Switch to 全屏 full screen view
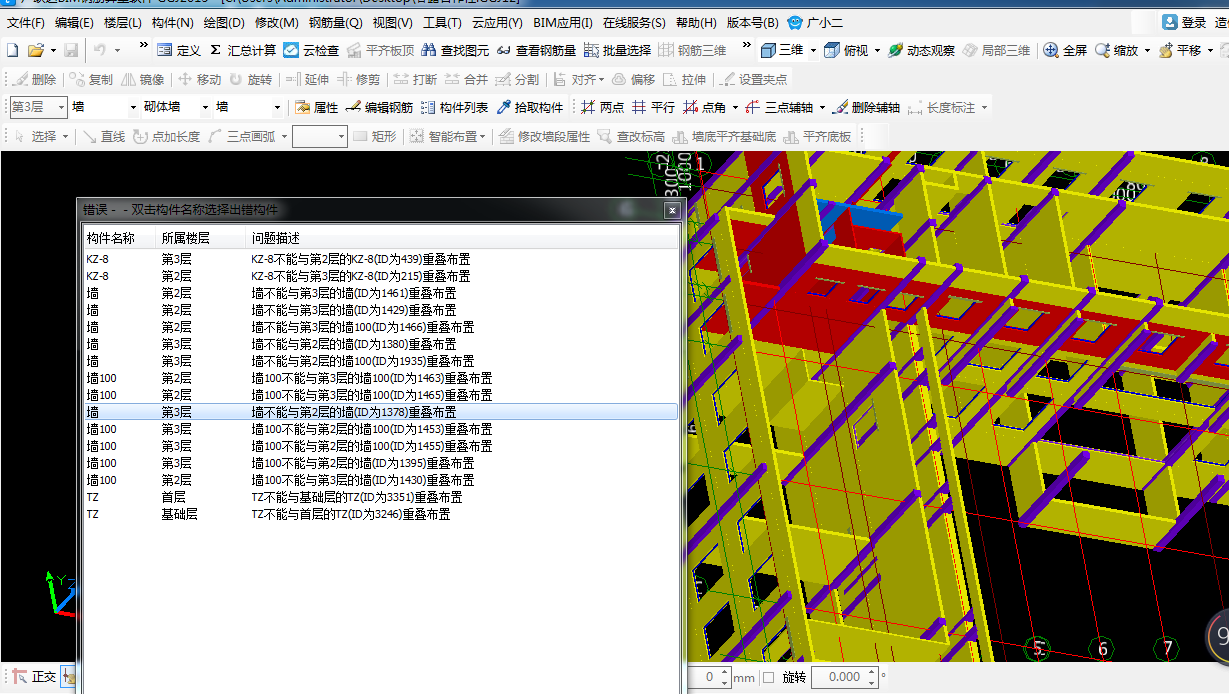The width and height of the screenshot is (1229, 694). click(x=1065, y=50)
